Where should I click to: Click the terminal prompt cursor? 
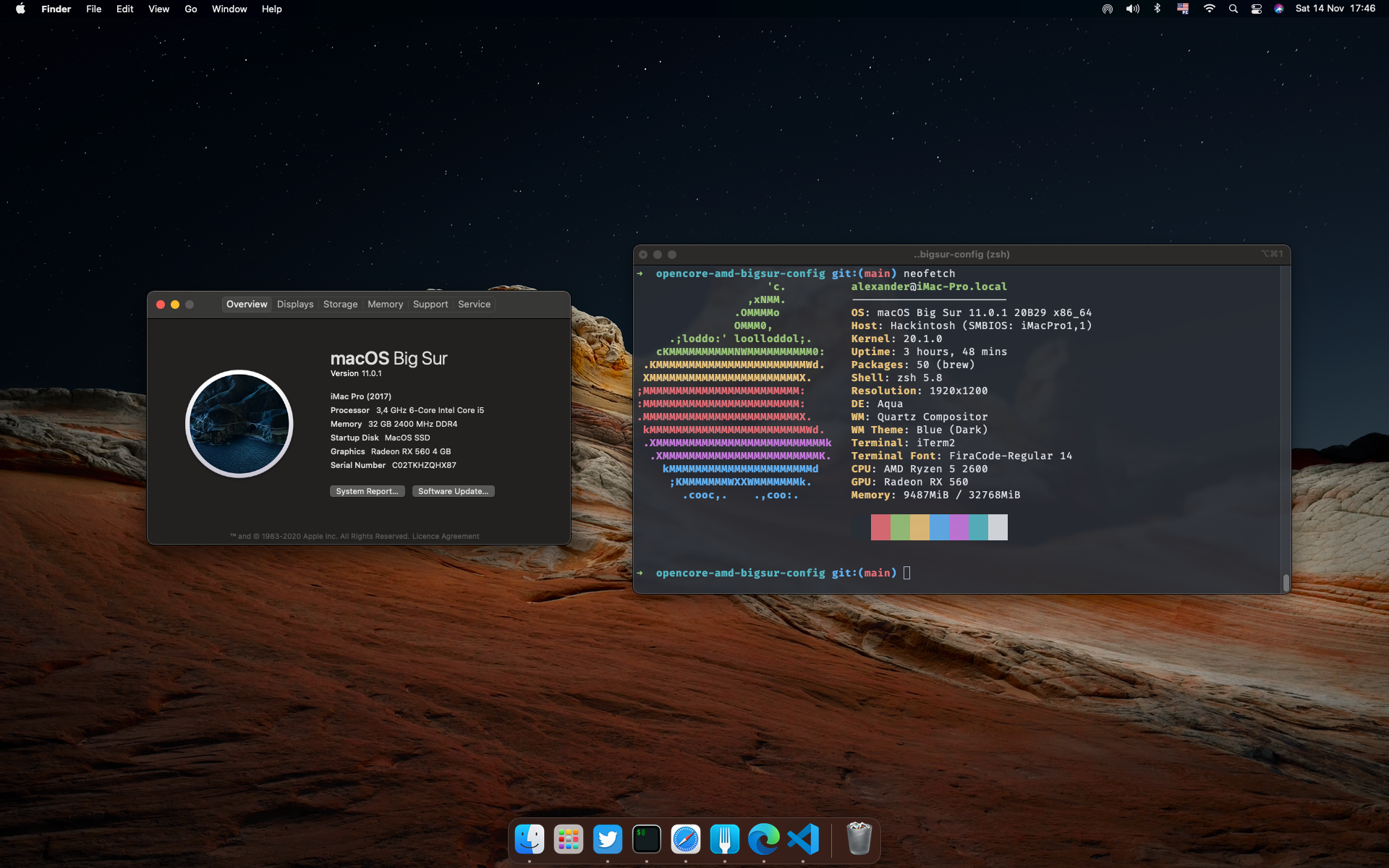(906, 573)
